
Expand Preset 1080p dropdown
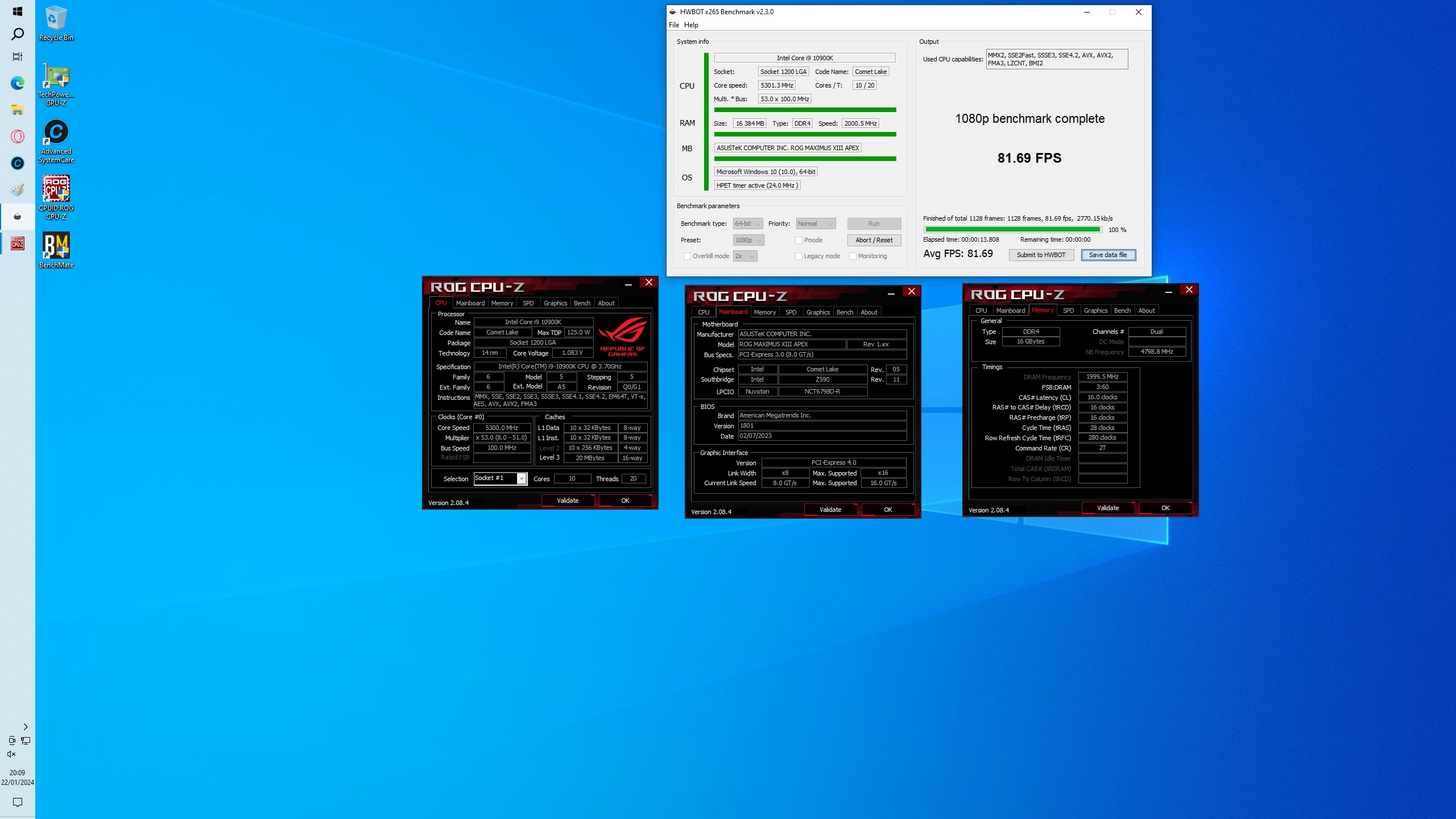tap(748, 240)
